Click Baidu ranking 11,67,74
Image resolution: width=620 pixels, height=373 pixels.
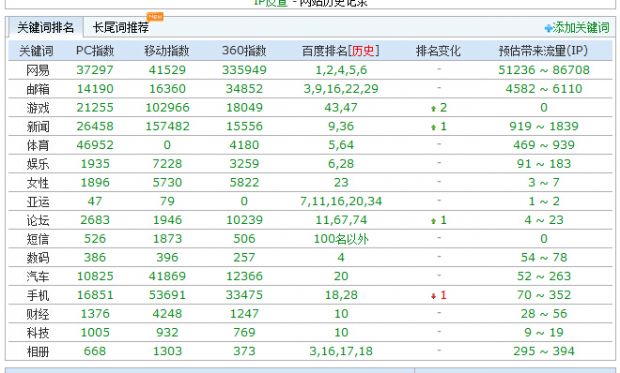pyautogui.click(x=341, y=220)
